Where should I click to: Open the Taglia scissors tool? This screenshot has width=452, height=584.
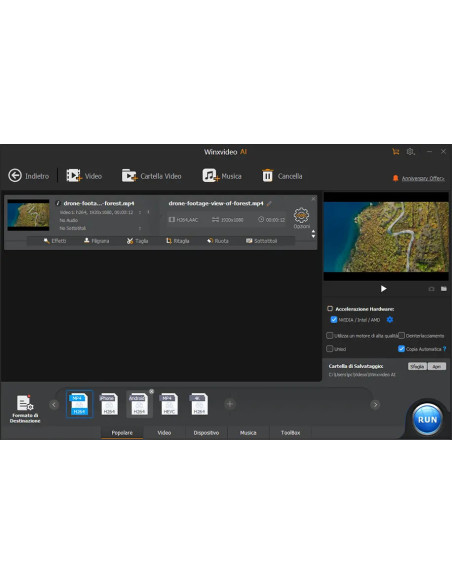137,241
